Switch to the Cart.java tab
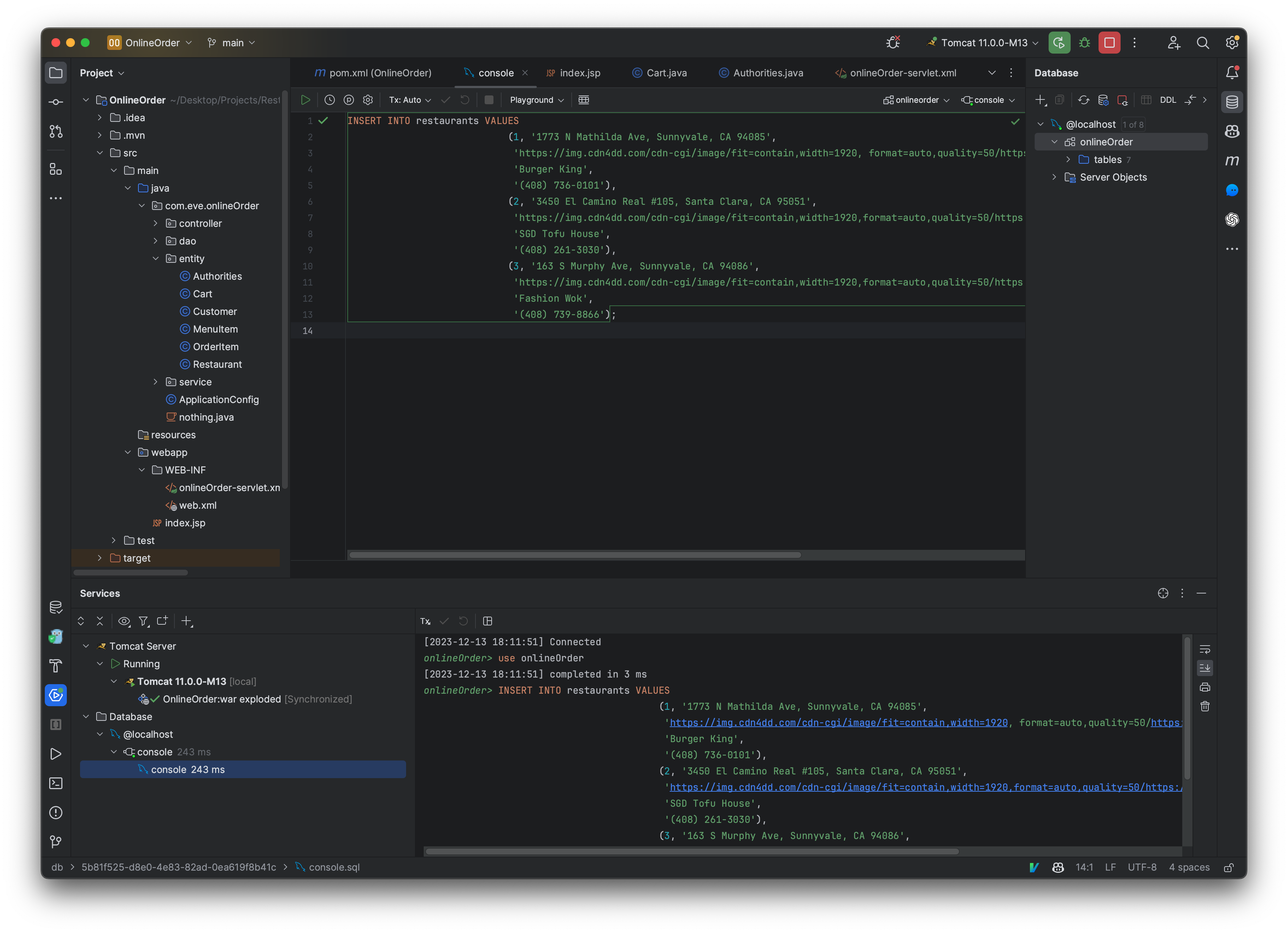Image resolution: width=1288 pixels, height=933 pixels. pyautogui.click(x=666, y=73)
